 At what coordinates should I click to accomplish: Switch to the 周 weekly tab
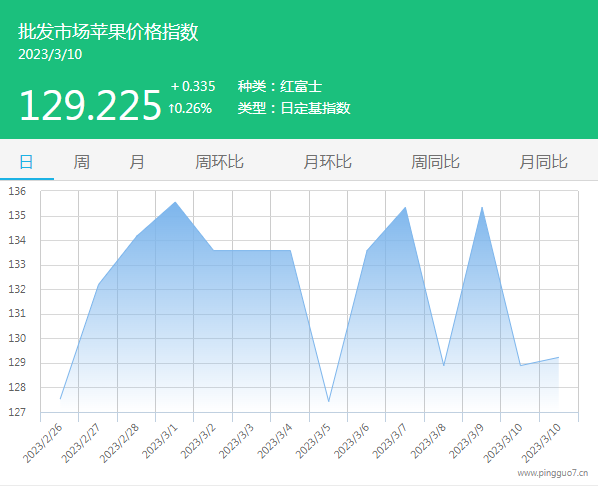[x=82, y=162]
